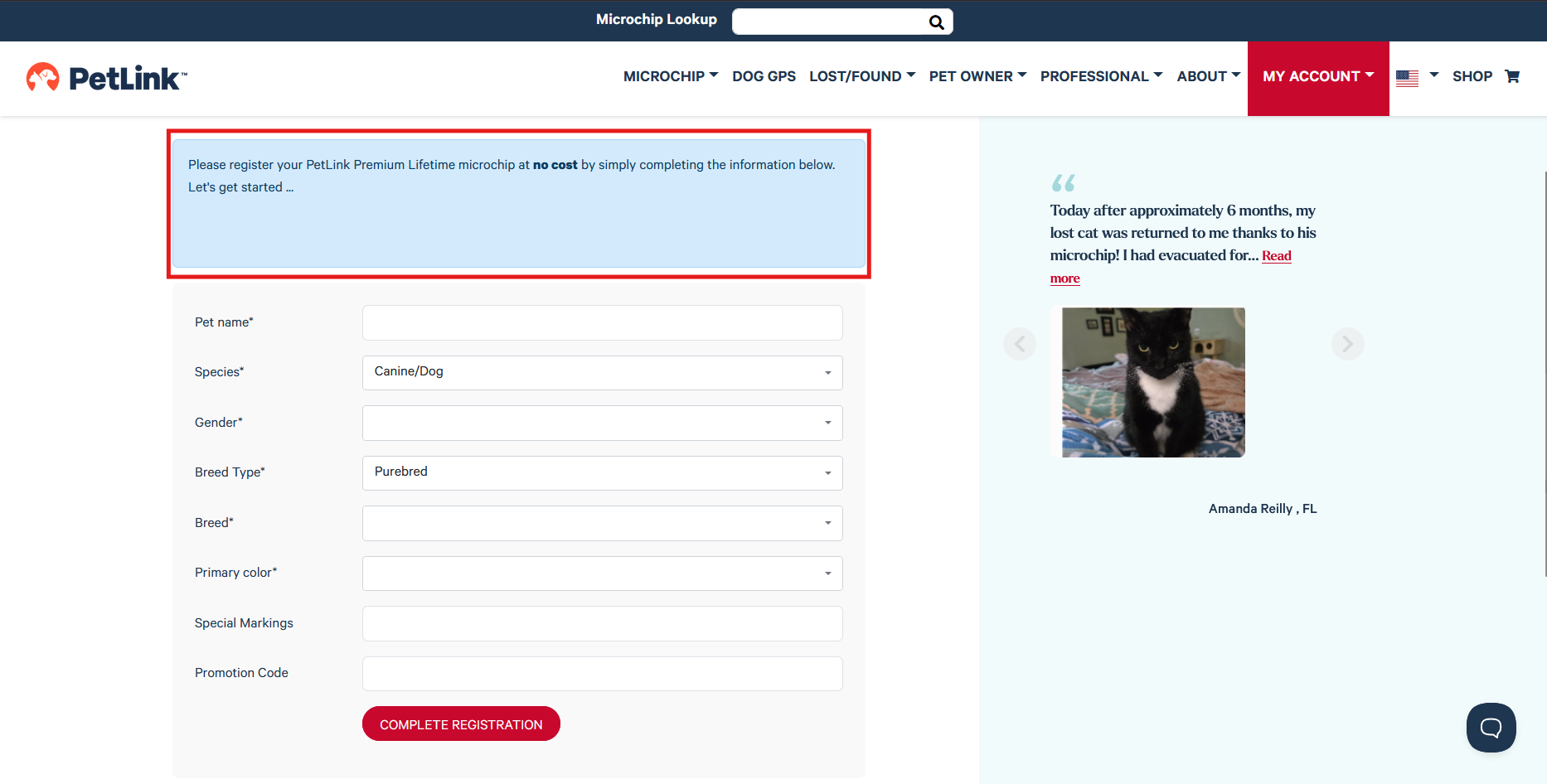Open the shopping cart icon

[1512, 76]
